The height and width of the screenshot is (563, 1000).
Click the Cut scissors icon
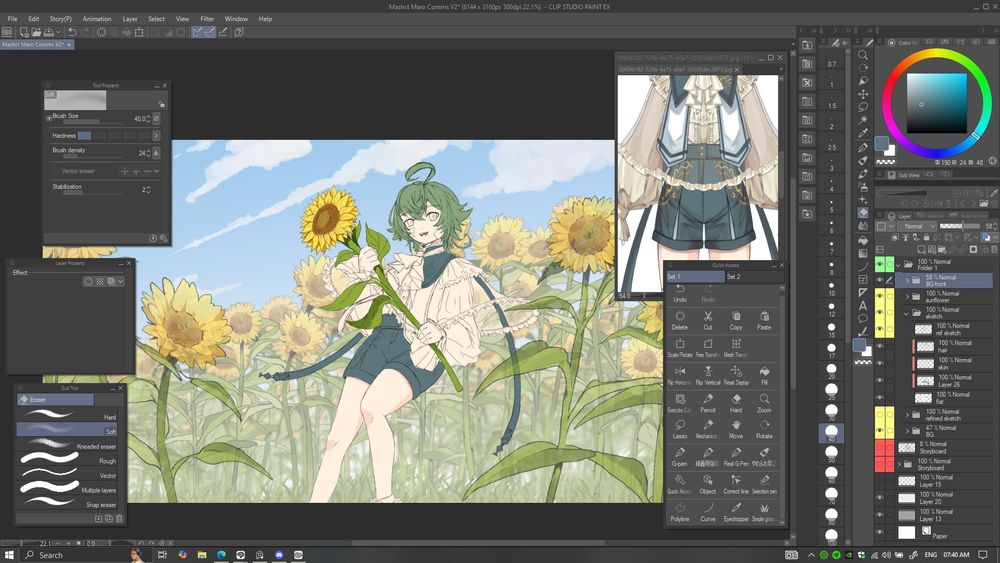pos(707,318)
